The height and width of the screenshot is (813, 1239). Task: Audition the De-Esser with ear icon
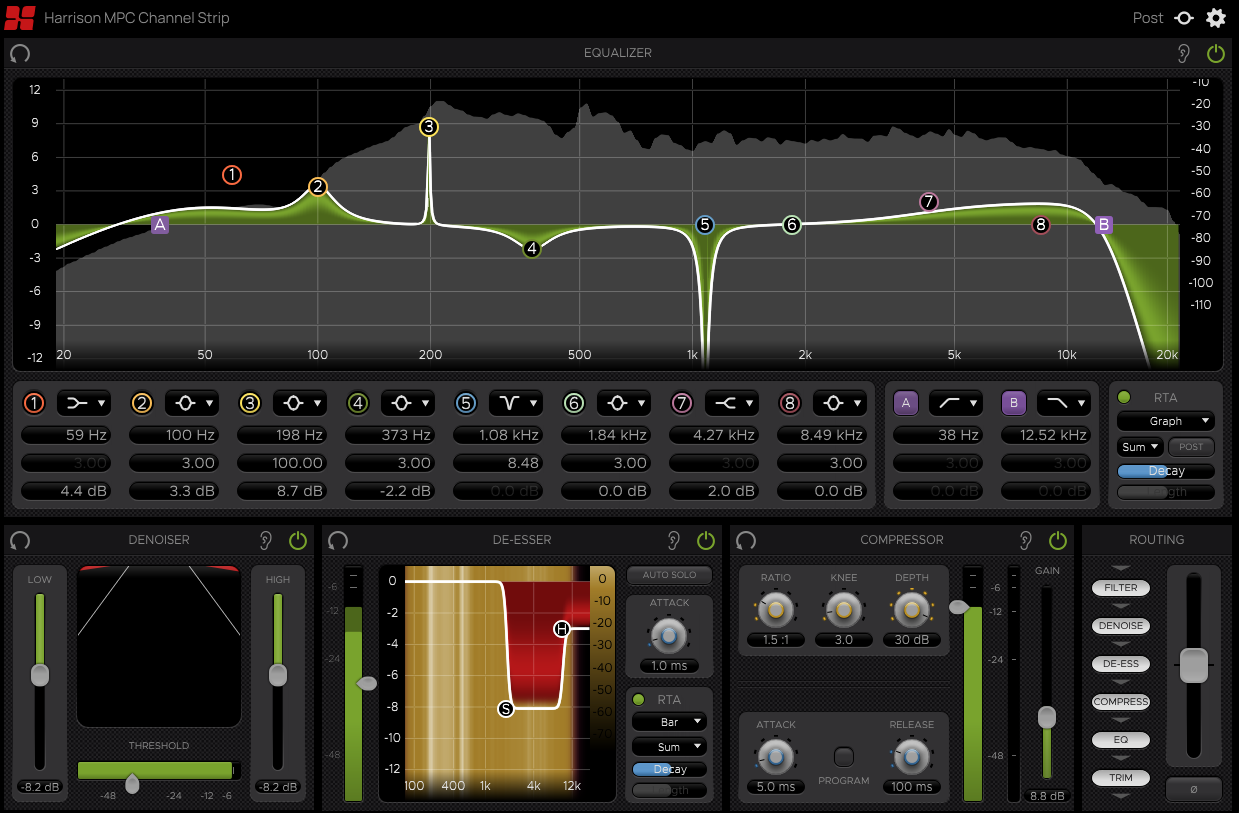point(674,540)
